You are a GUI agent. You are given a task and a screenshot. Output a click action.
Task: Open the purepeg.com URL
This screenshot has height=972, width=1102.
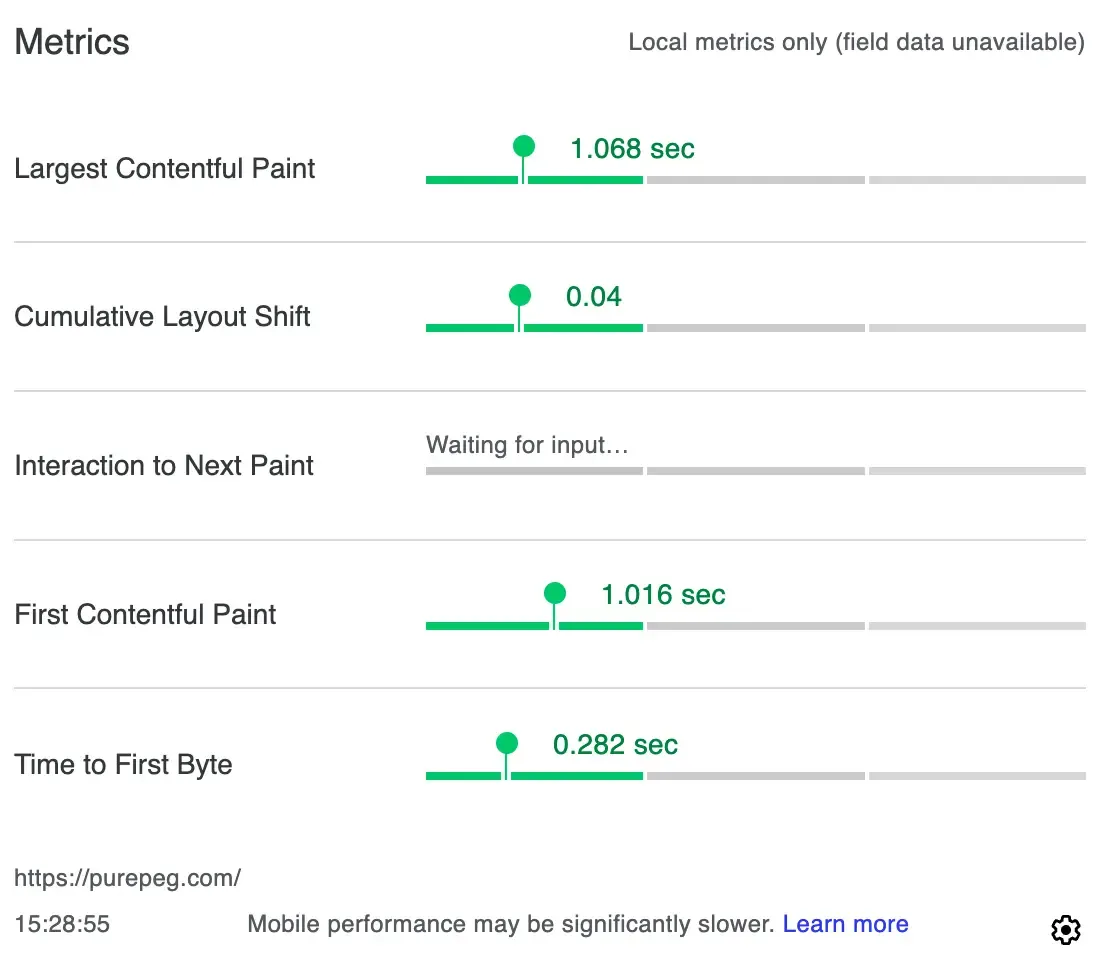coord(128,877)
